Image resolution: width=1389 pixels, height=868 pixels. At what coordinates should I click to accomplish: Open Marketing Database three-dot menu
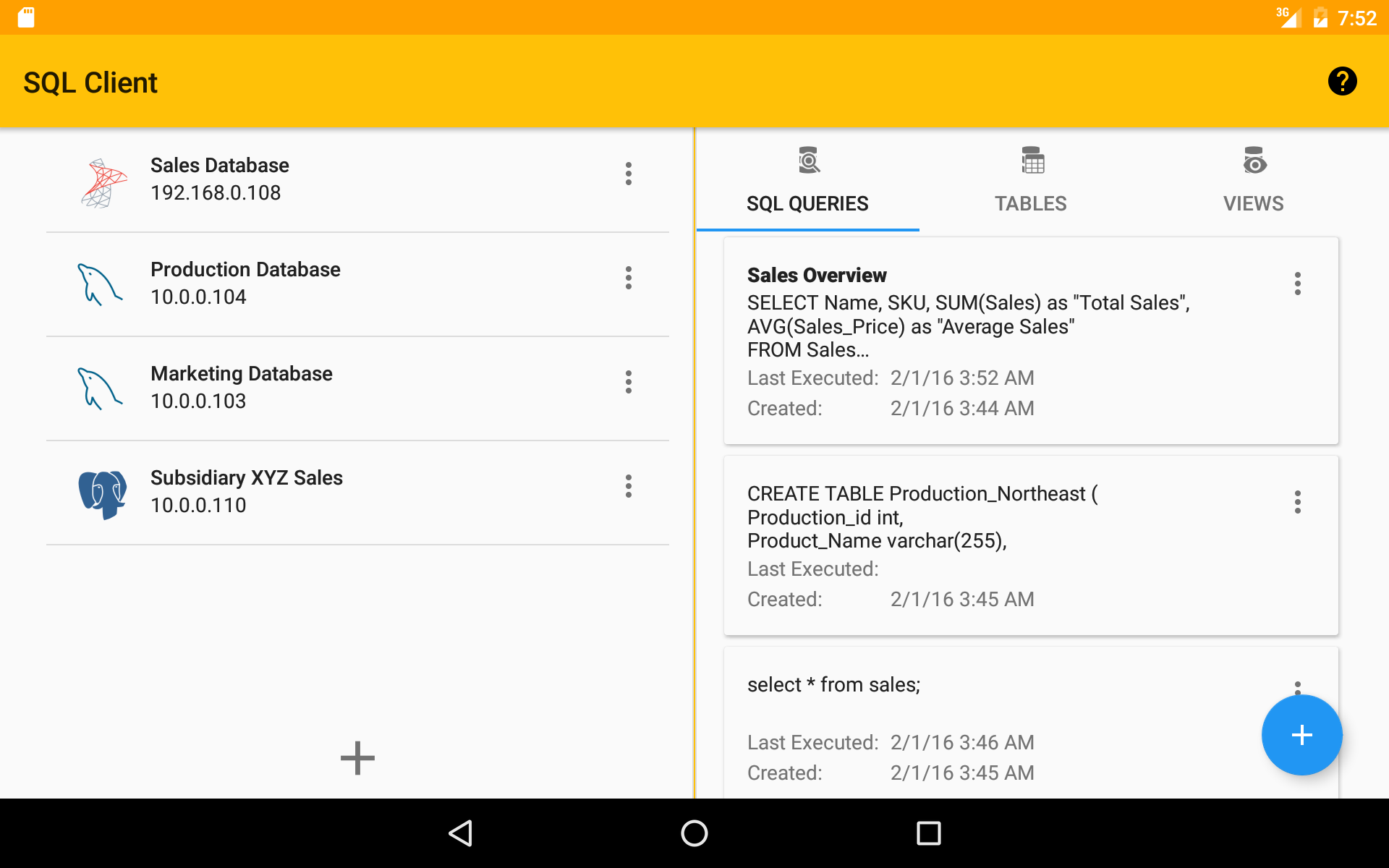628,382
